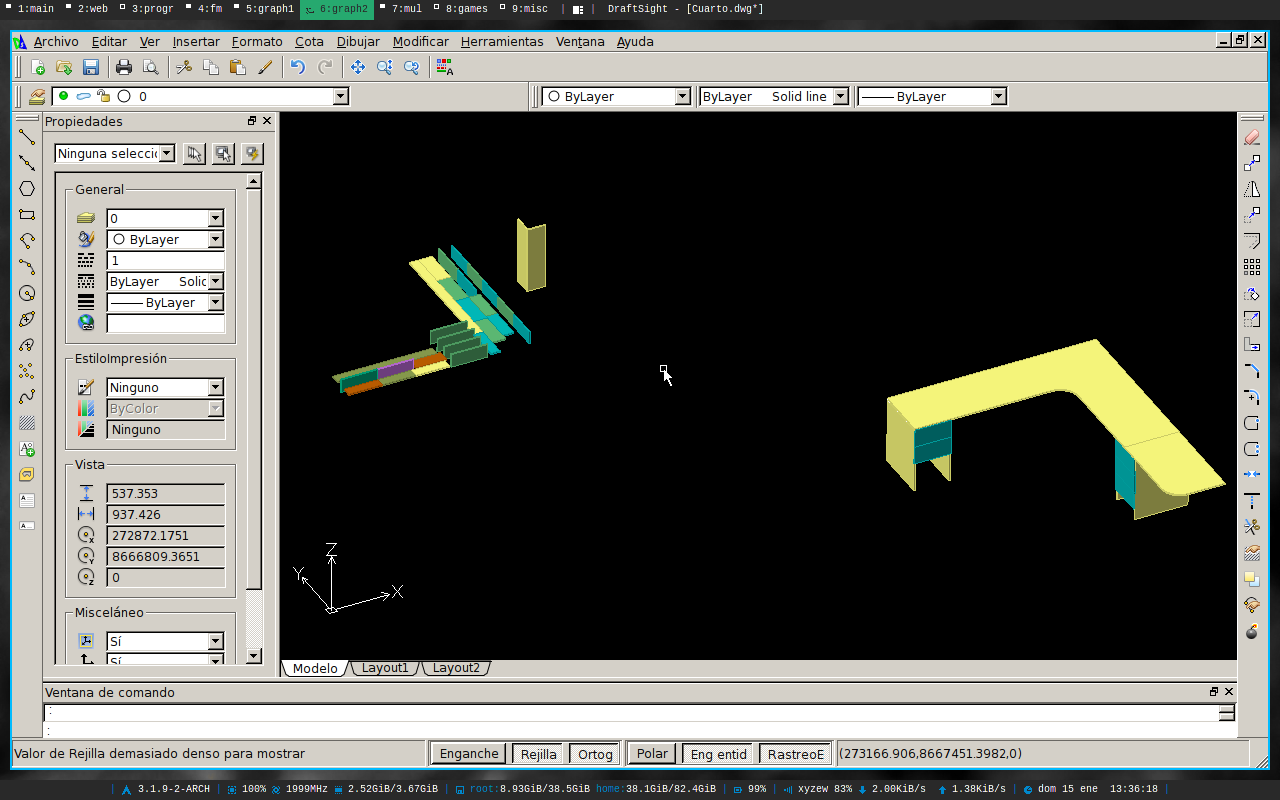Viewport: 1280px width, 800px height.
Task: Use the Zoom out icon on the toolbar
Action: (x=411, y=67)
